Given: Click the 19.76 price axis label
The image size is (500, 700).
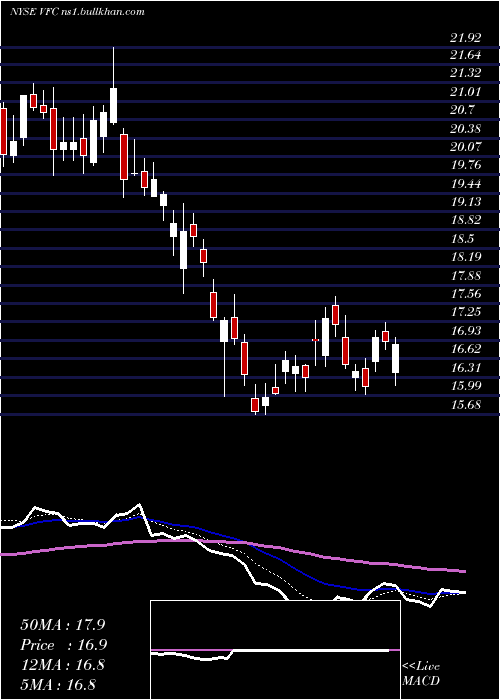Looking at the screenshot, I should tap(466, 166).
